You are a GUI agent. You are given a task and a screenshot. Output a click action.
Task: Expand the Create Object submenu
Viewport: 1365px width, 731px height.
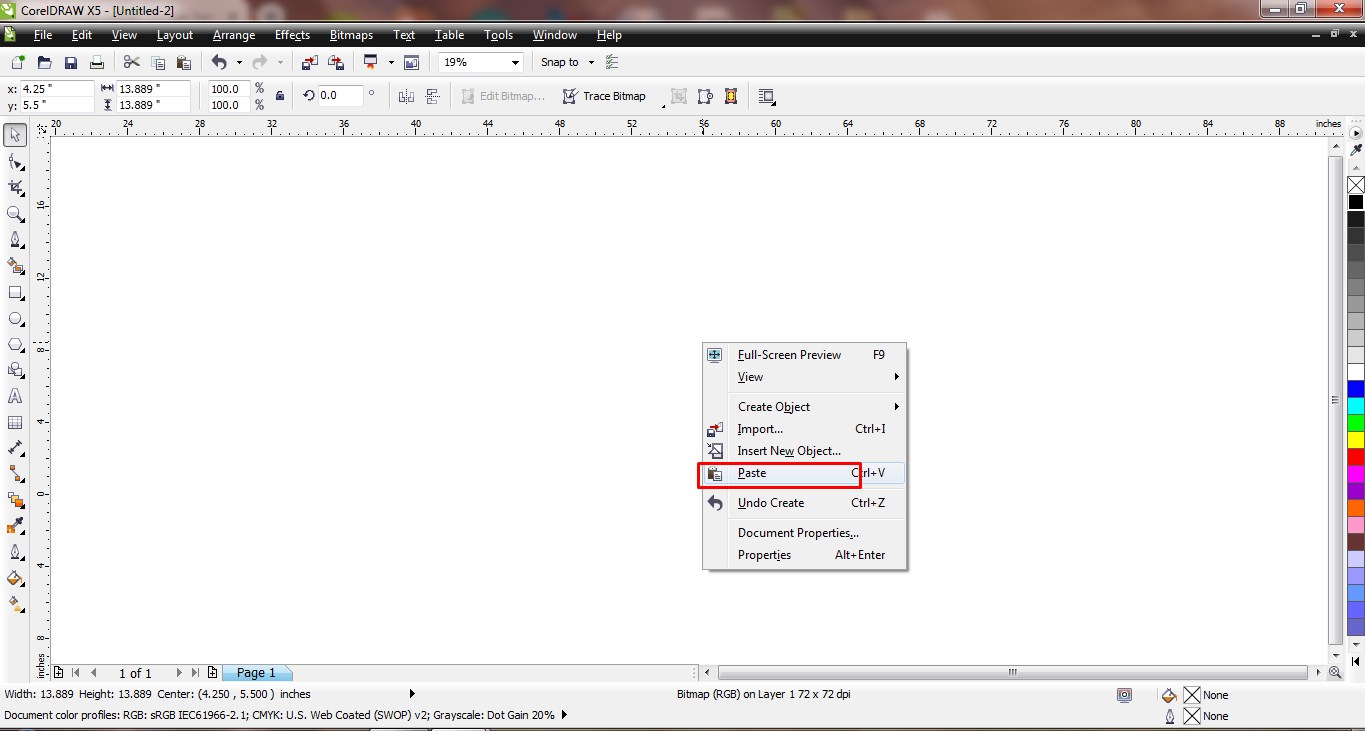[897, 407]
